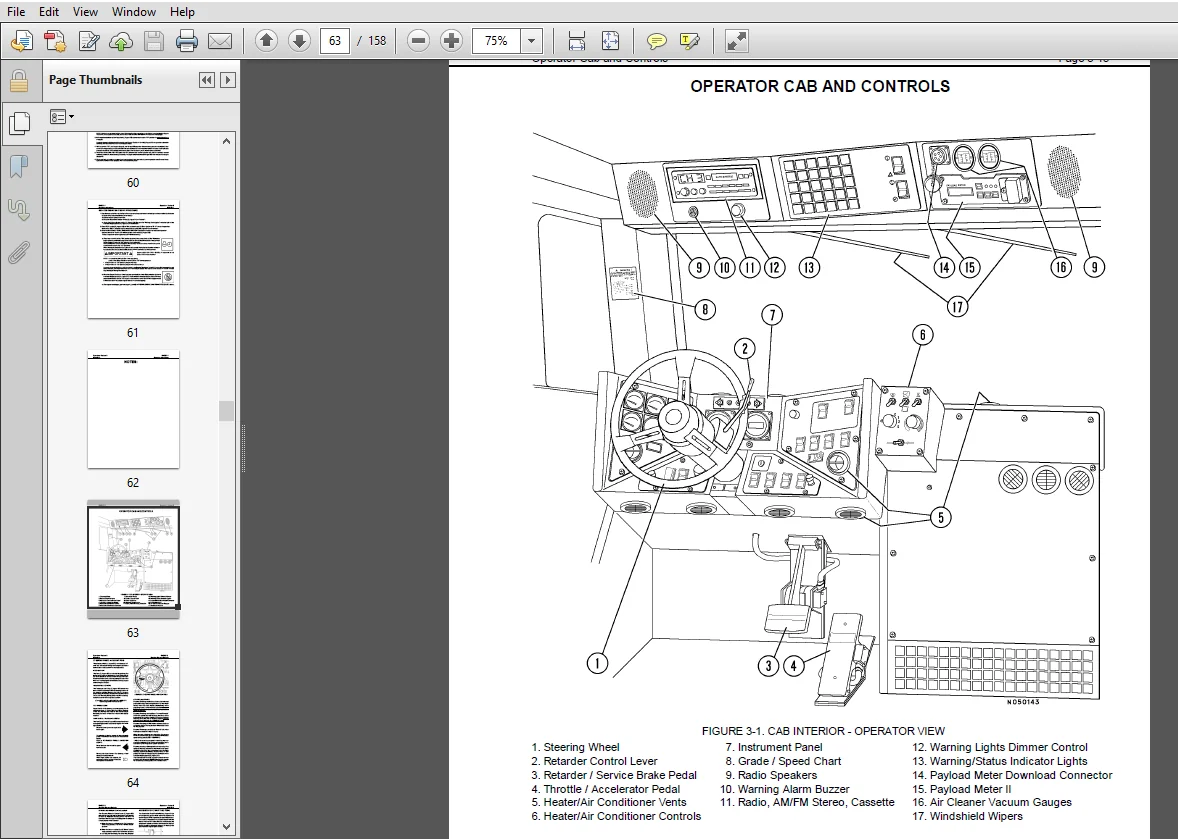This screenshot has height=839, width=1178.
Task: Click the Export PDF toolbar icon
Action: pos(55,41)
